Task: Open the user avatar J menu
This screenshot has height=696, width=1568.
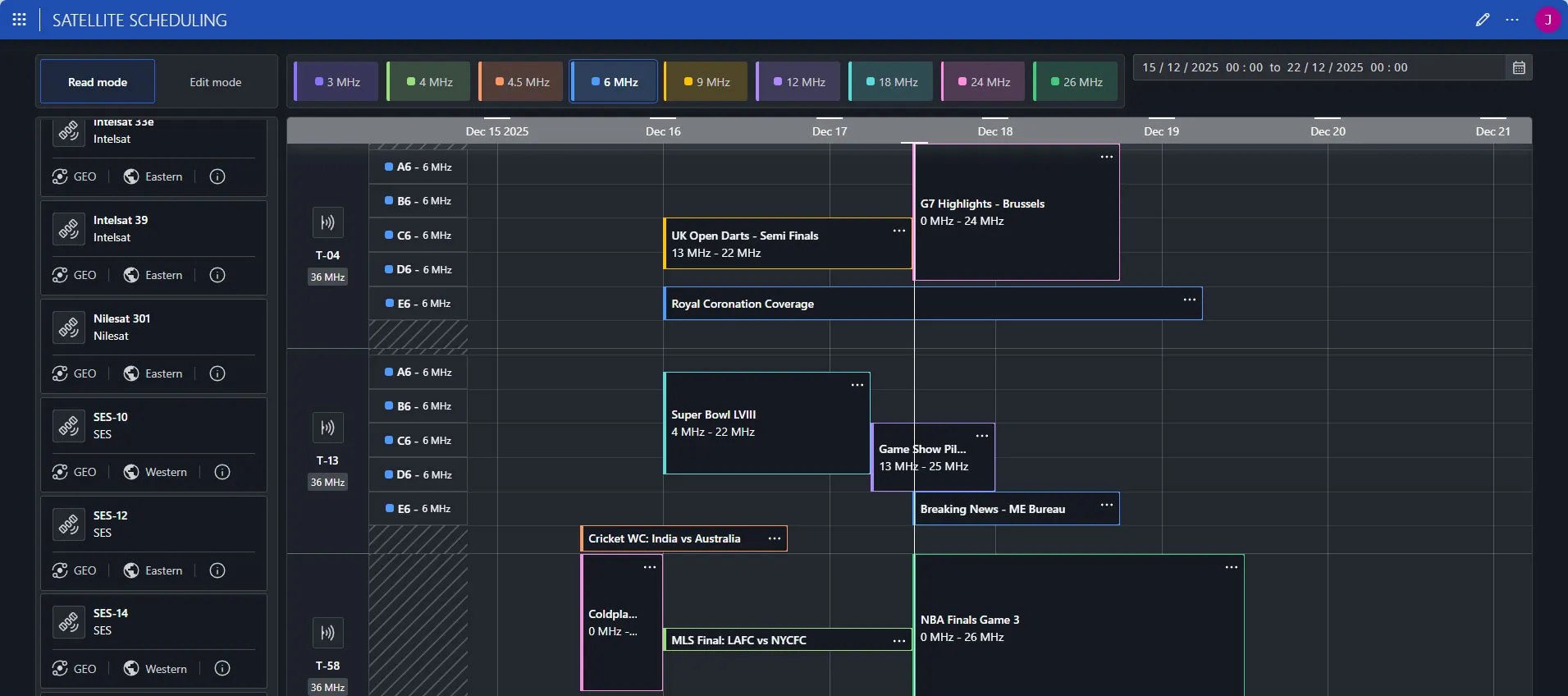Action: click(1547, 20)
